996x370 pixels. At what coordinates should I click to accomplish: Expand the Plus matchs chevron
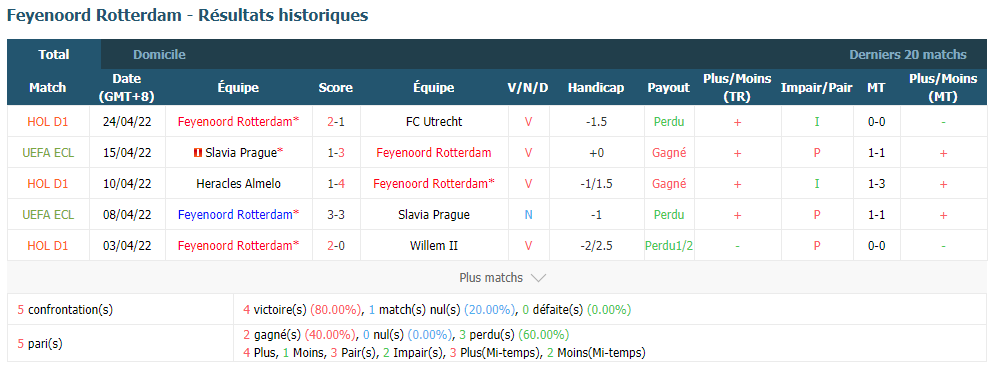537,278
